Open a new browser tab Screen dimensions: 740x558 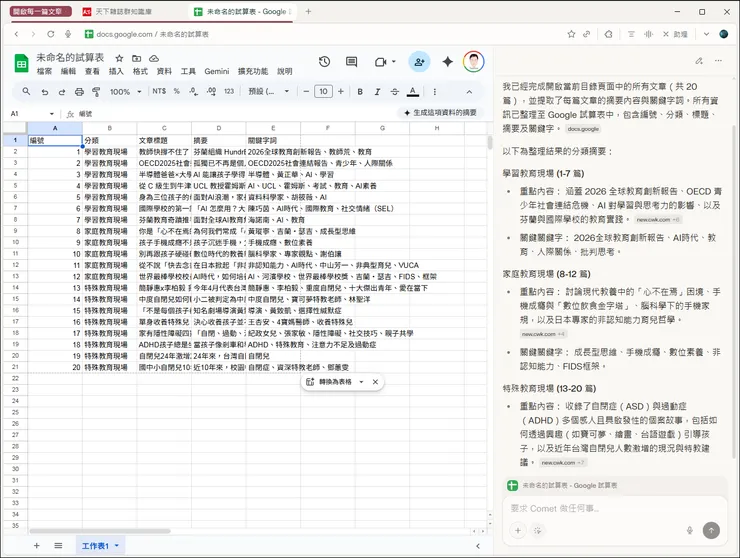tap(308, 11)
